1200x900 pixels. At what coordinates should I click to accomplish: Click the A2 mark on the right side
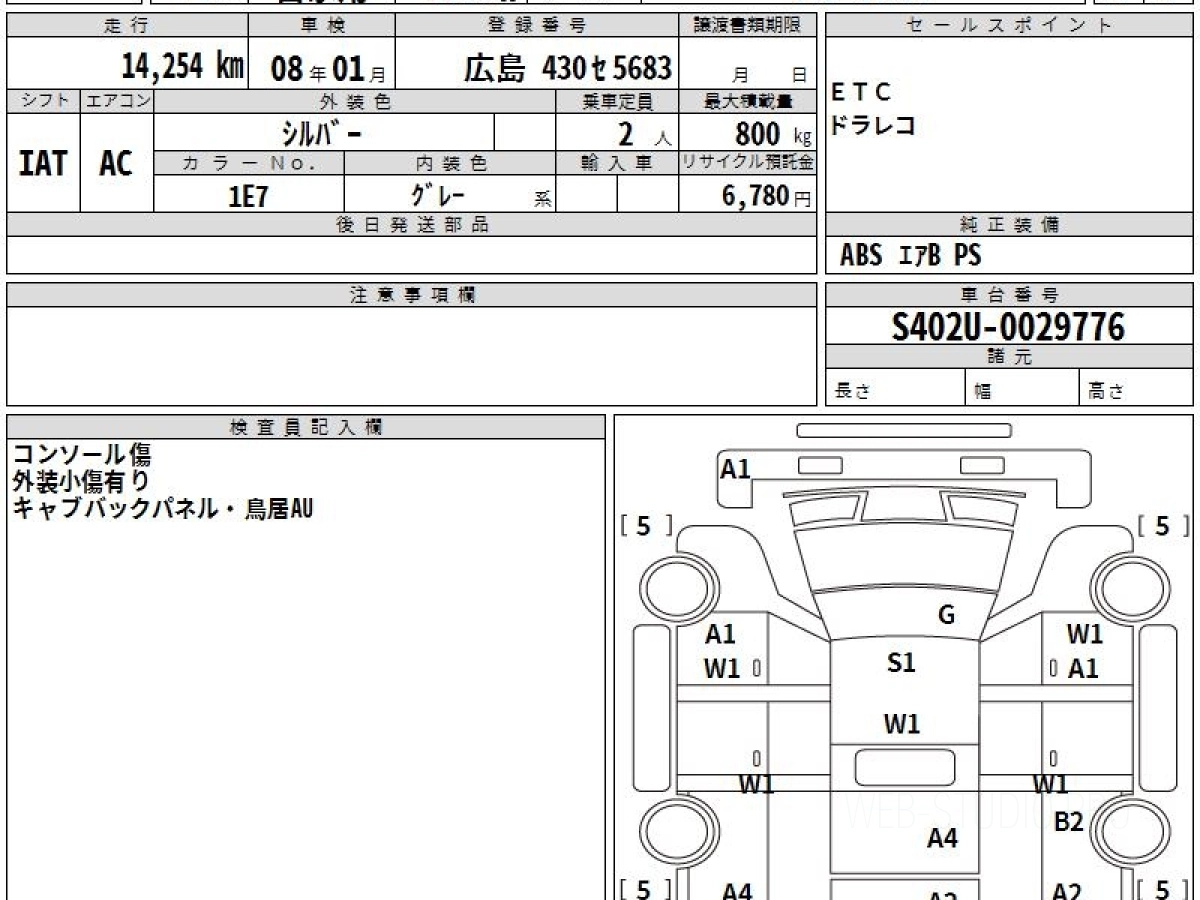coord(1067,890)
